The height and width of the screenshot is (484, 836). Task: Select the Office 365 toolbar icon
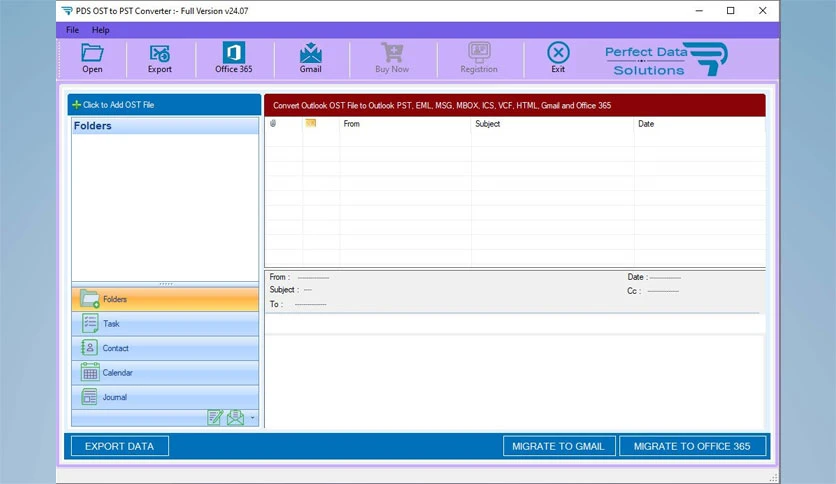tap(234, 58)
